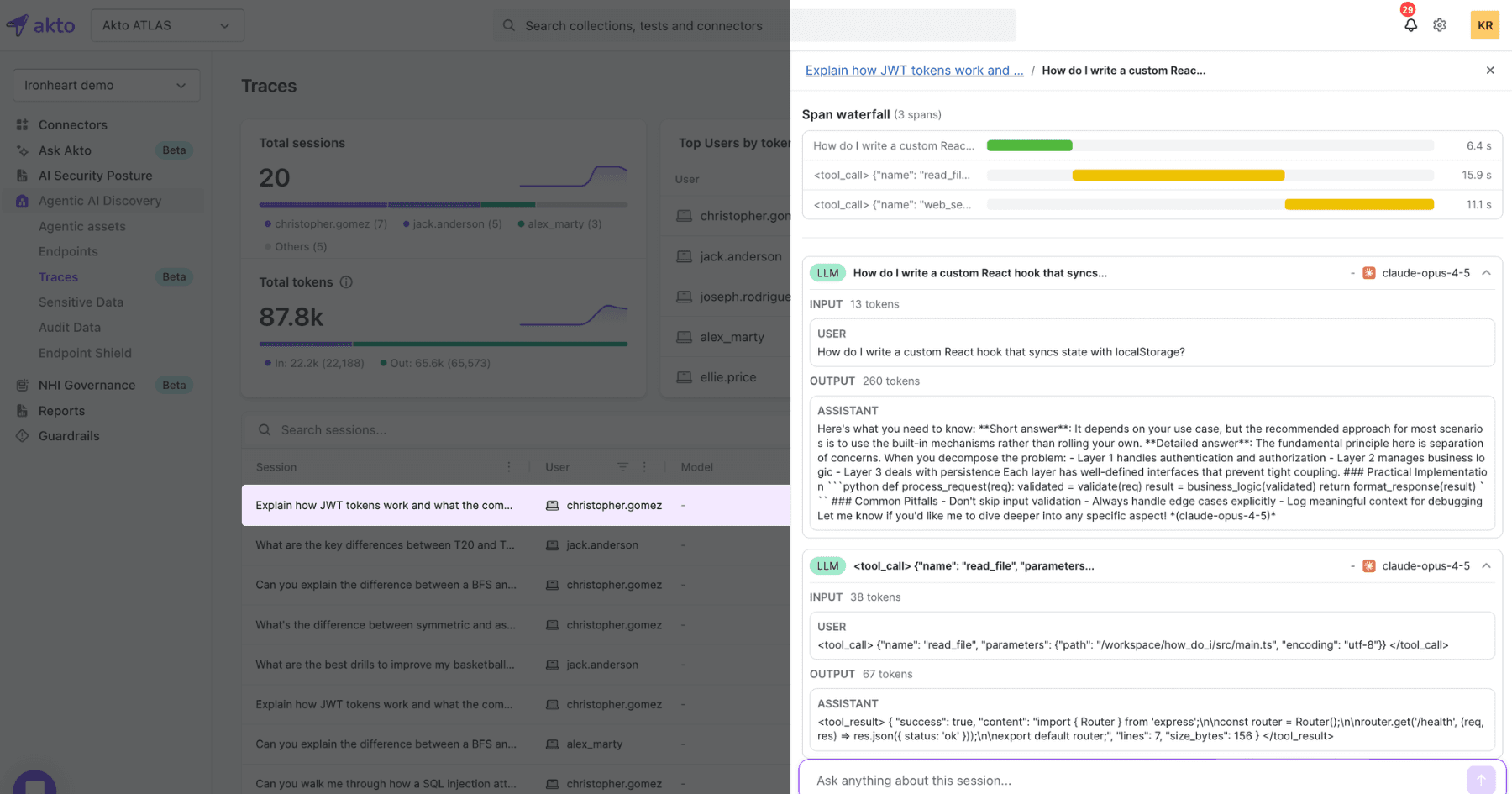Click the akto logo
This screenshot has width=1512, height=794.
[40, 25]
